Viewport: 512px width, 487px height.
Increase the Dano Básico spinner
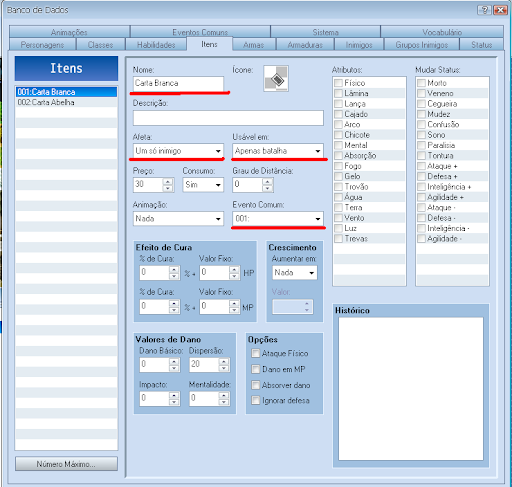point(174,361)
